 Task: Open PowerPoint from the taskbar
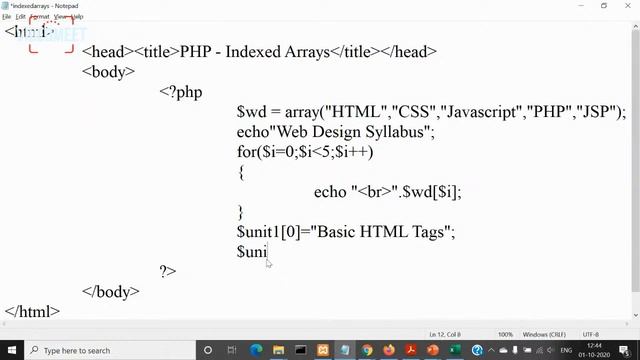(433, 350)
